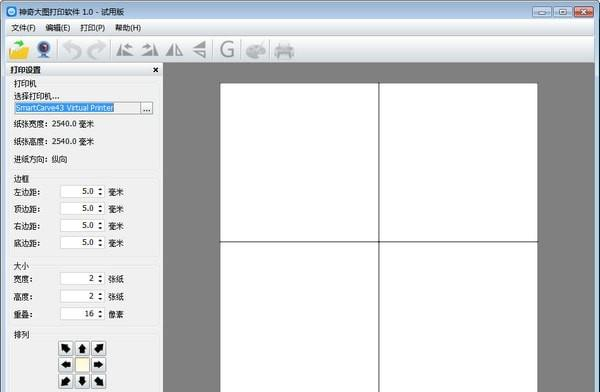Open image file with folder icon
600x392 pixels.
point(19,50)
